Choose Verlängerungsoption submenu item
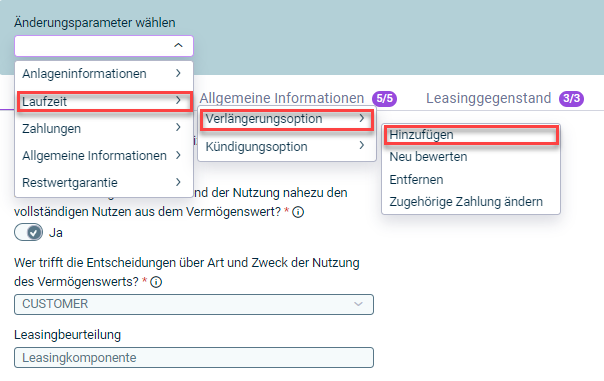 (287, 119)
